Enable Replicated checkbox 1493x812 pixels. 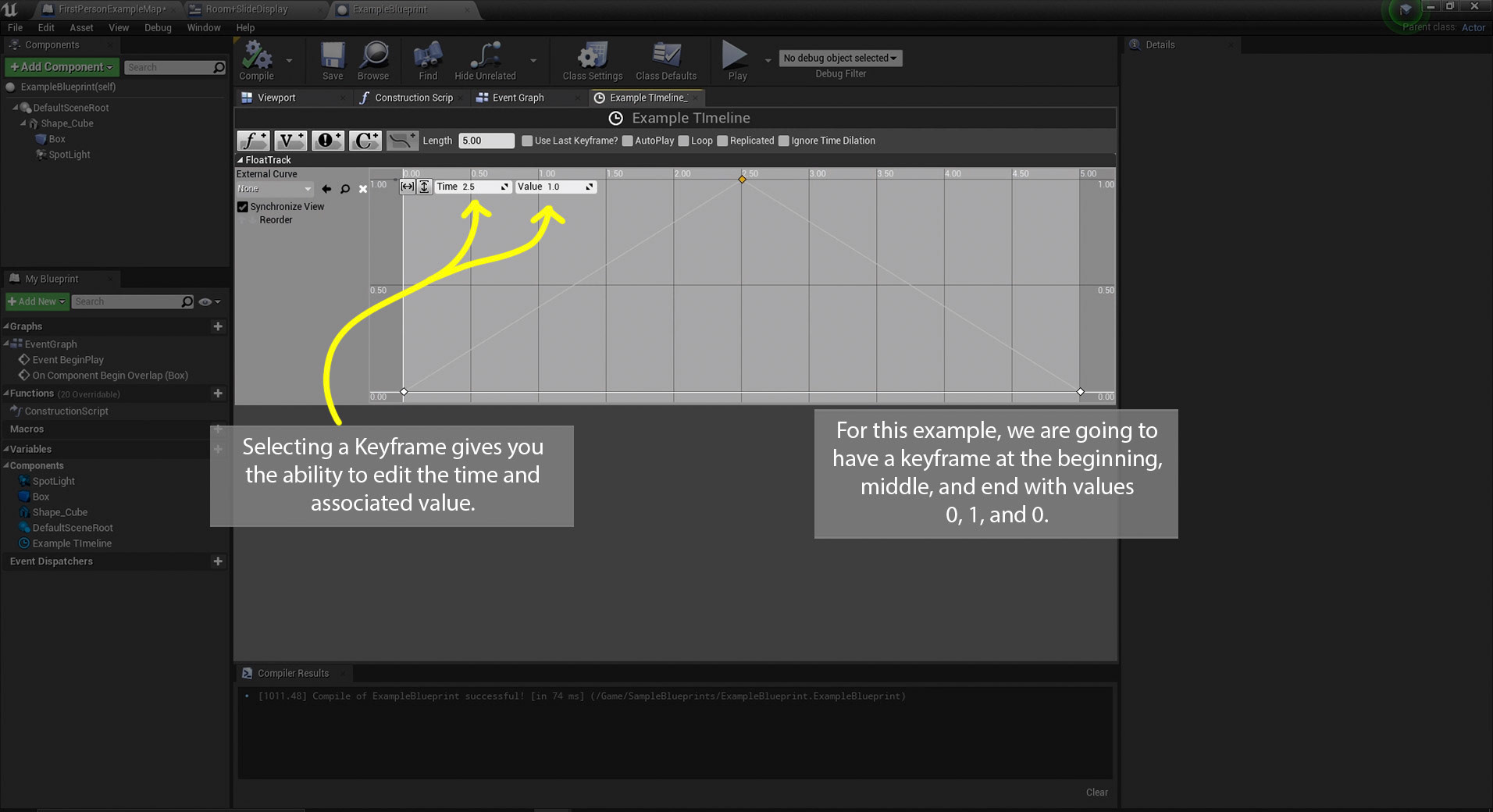click(722, 141)
